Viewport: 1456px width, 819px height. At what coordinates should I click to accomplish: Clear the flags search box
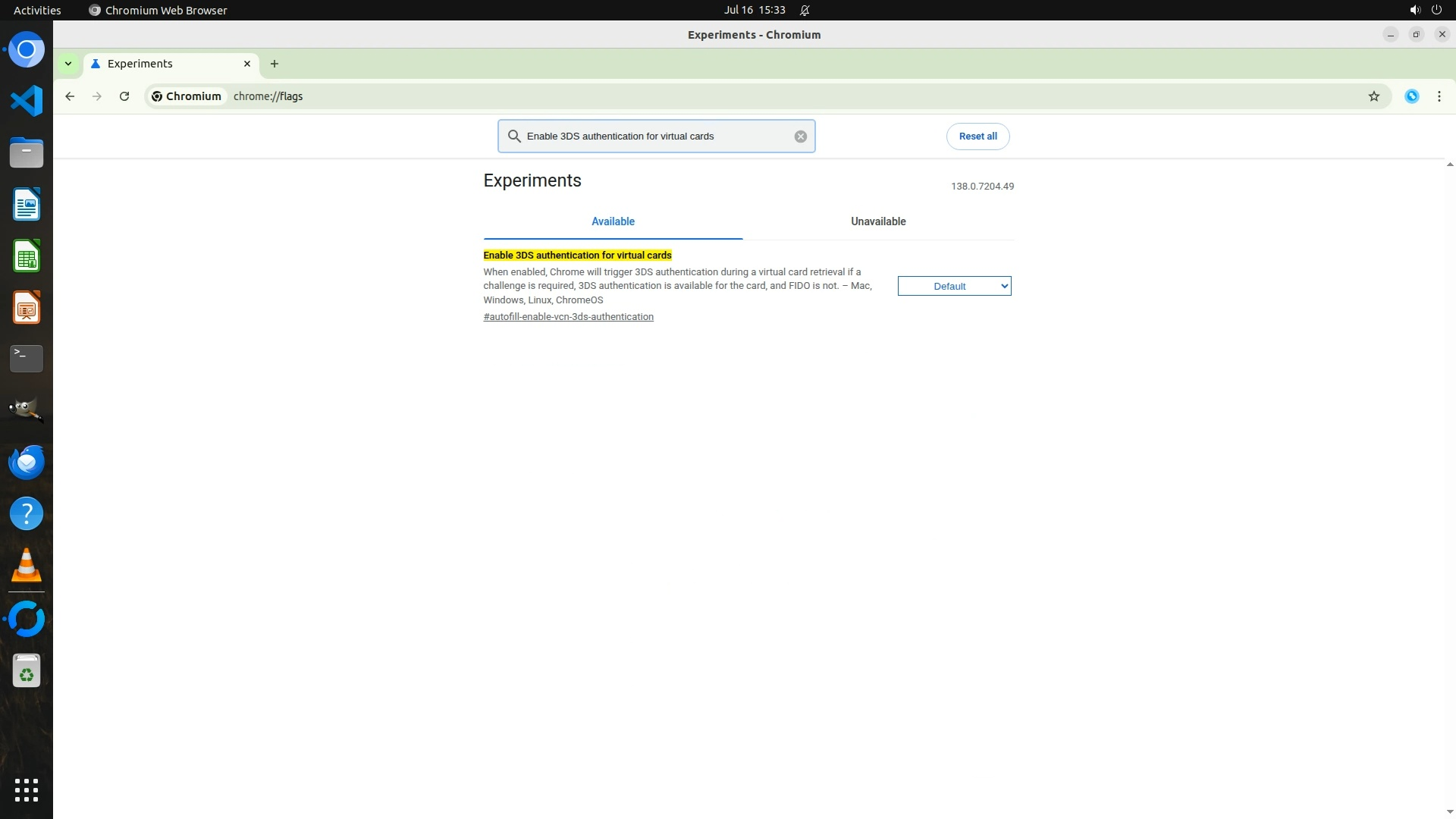[800, 136]
